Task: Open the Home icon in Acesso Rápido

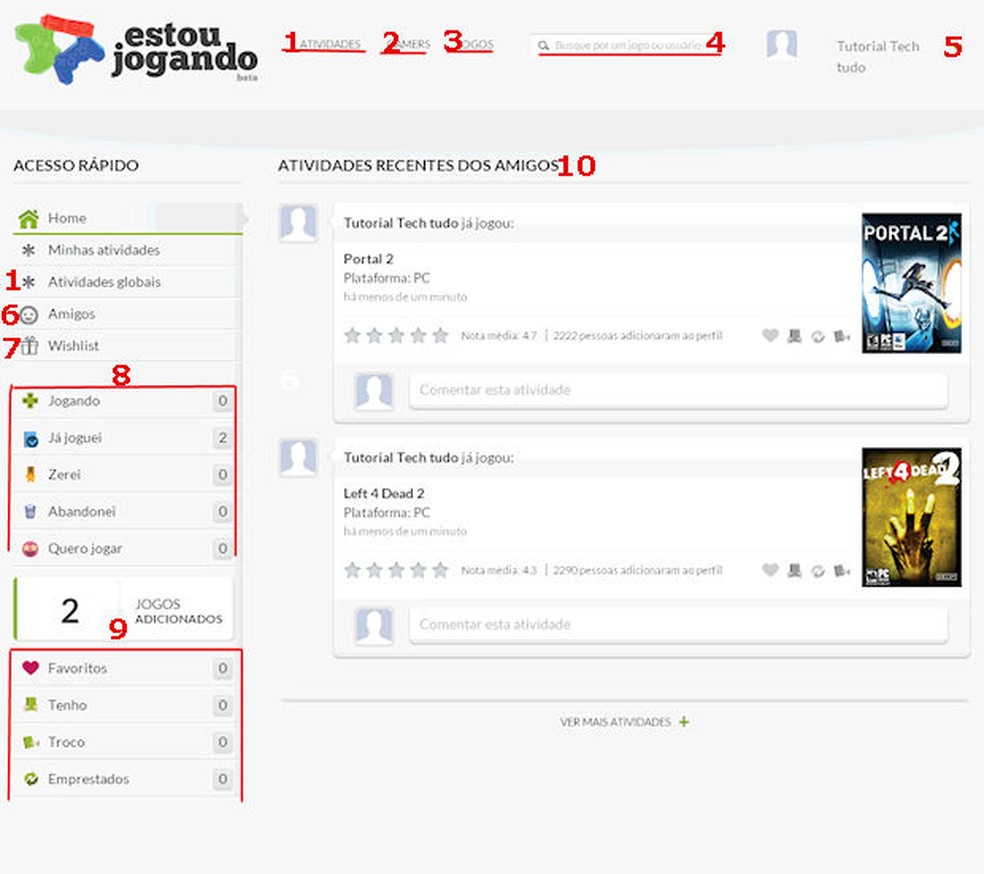Action: (29, 217)
